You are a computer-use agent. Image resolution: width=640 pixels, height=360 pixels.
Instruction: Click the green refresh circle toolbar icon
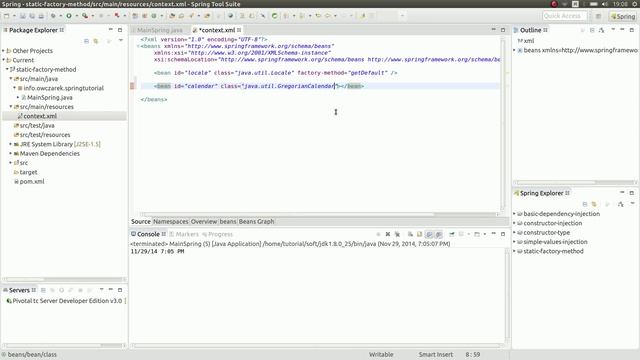click(x=274, y=16)
